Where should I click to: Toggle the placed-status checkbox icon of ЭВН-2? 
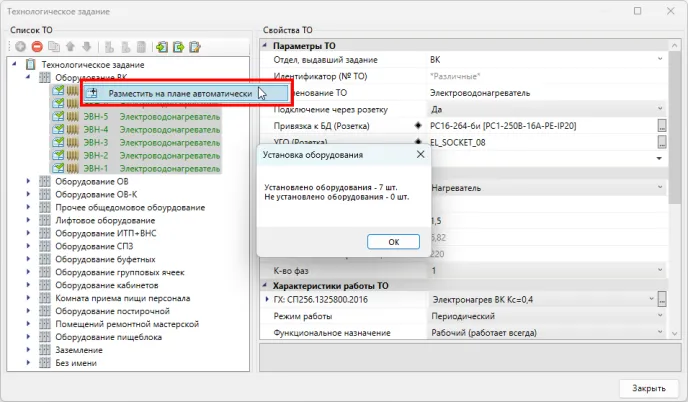tap(59, 155)
